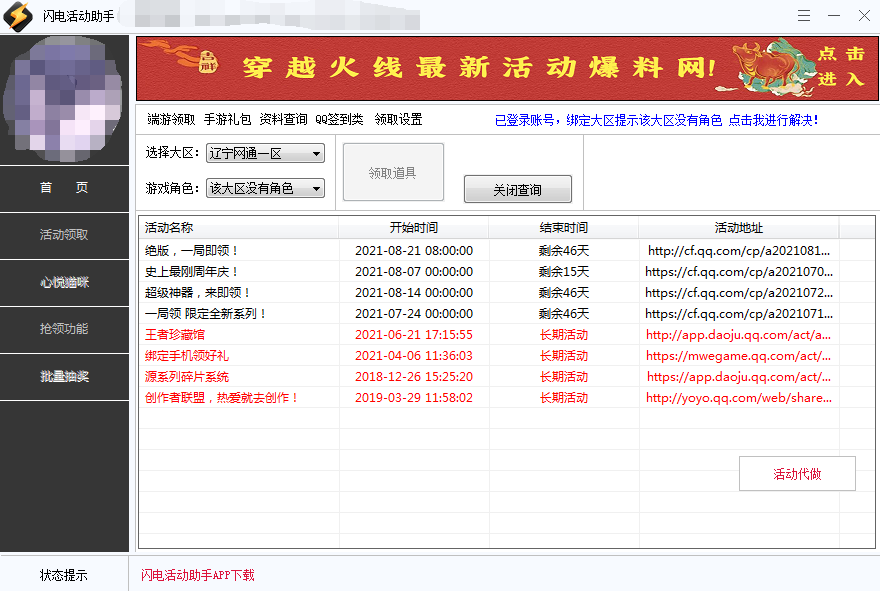Open the 端游领取 menu
Image resolution: width=880 pixels, height=591 pixels.
pos(171,120)
